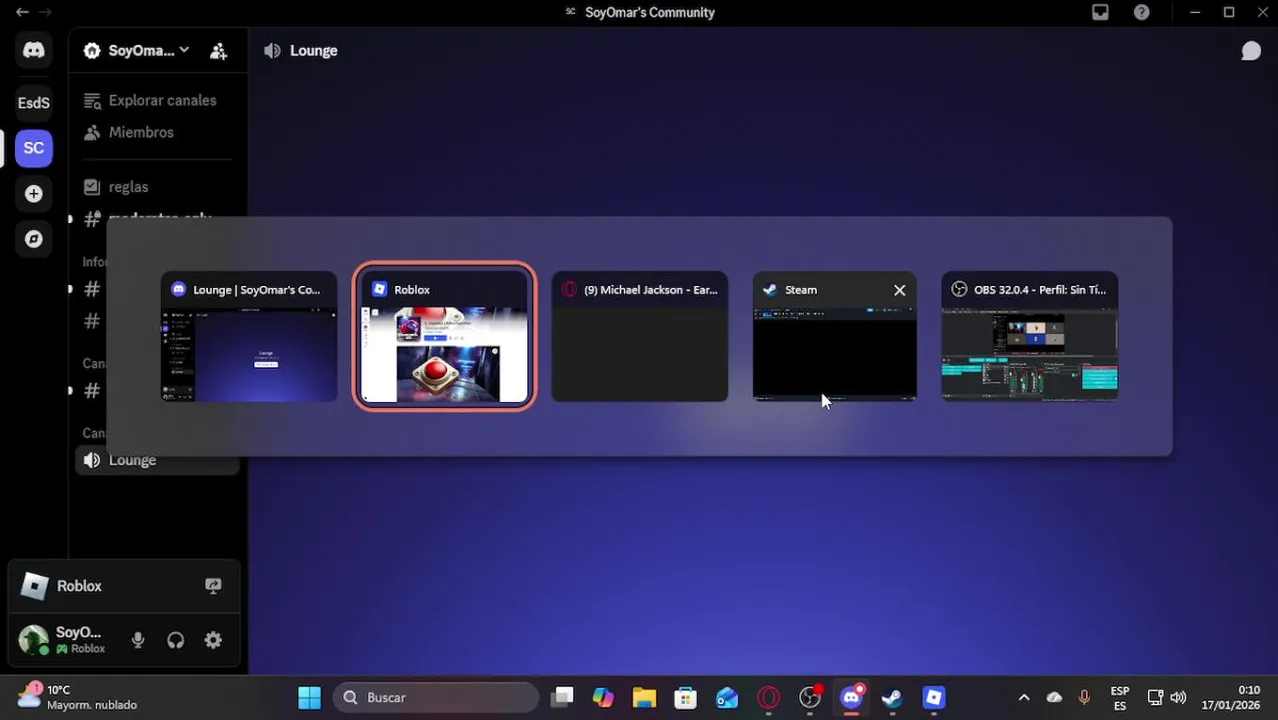
Task: Select the SC server icon
Action: (34, 148)
